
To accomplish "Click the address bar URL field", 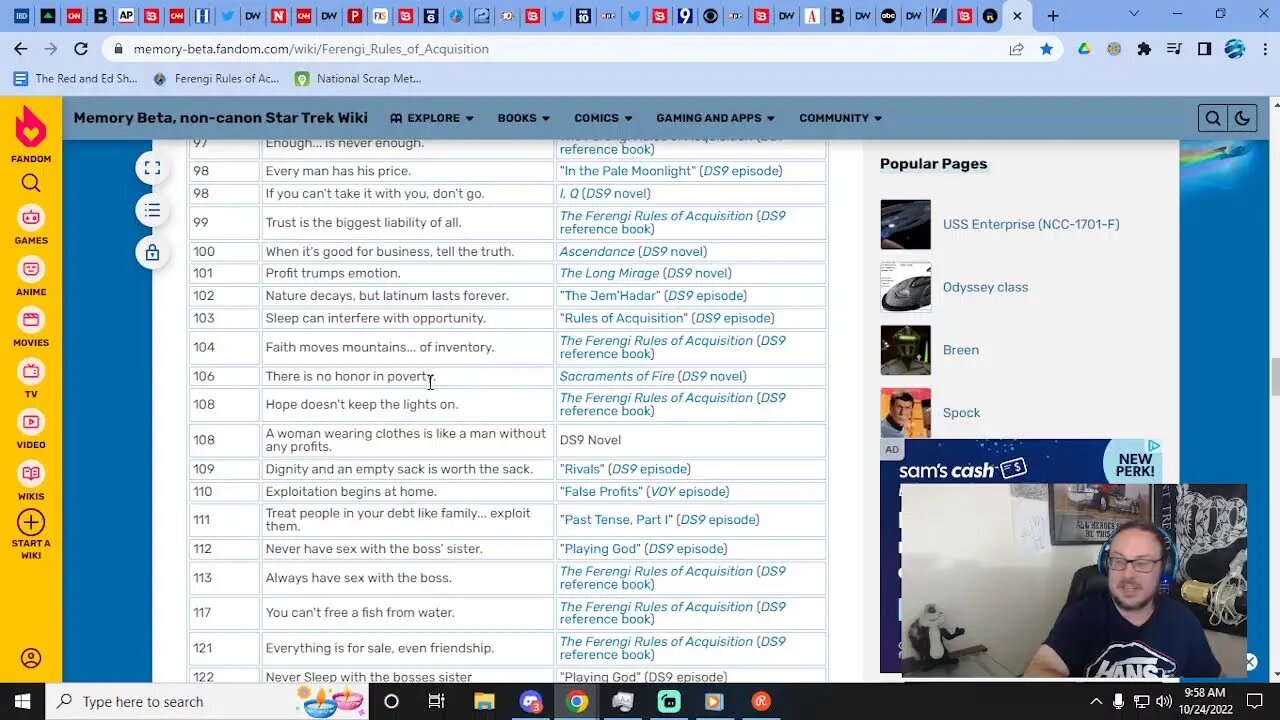I will point(560,48).
